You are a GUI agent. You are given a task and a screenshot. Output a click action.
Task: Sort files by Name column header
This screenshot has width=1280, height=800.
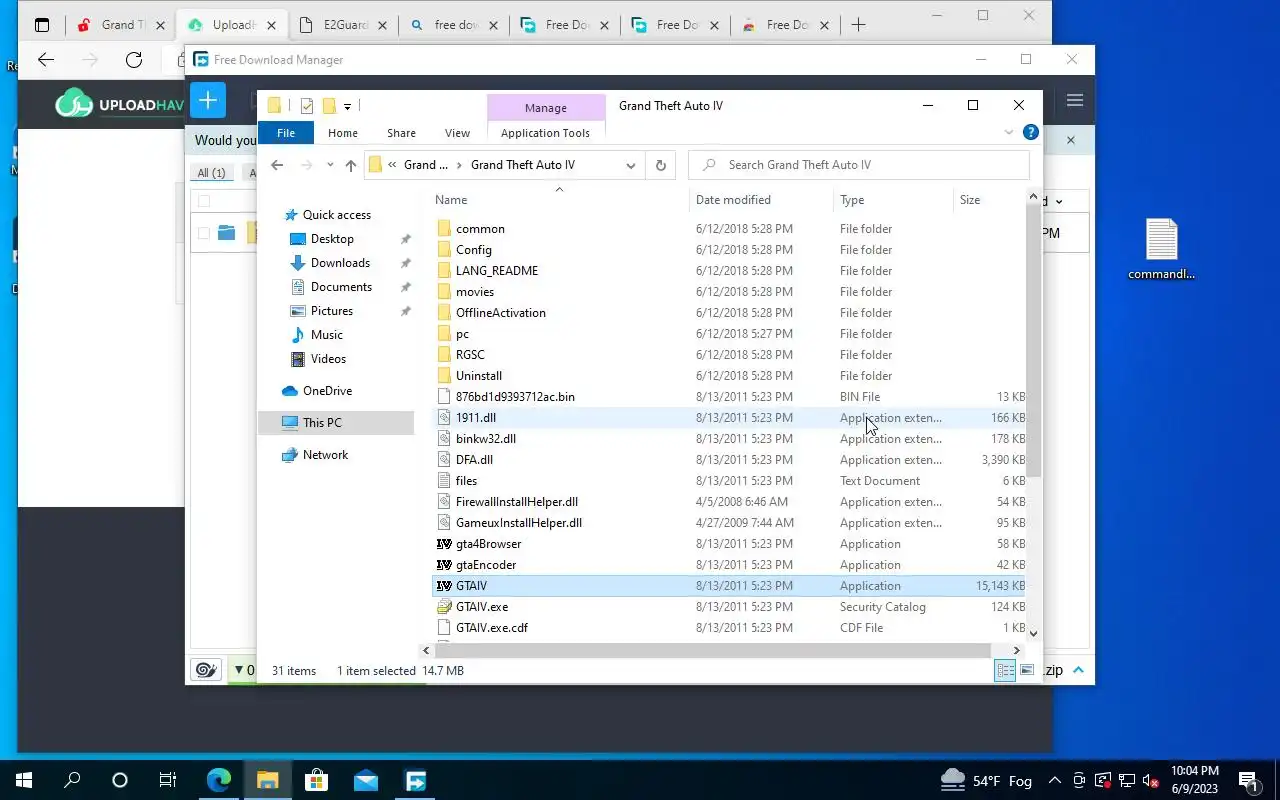pyautogui.click(x=560, y=200)
